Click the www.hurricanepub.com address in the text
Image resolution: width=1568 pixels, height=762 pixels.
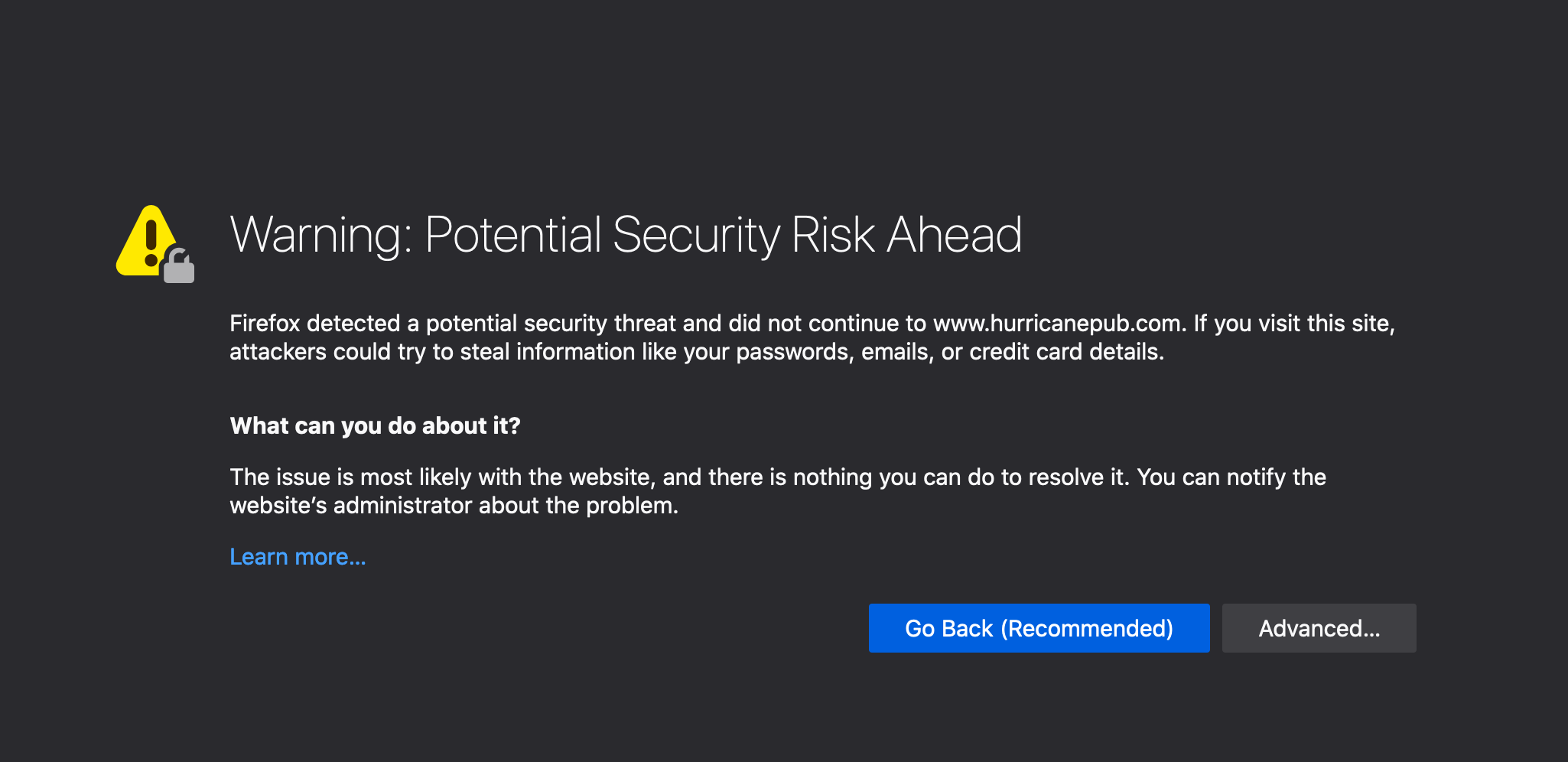(x=1059, y=324)
